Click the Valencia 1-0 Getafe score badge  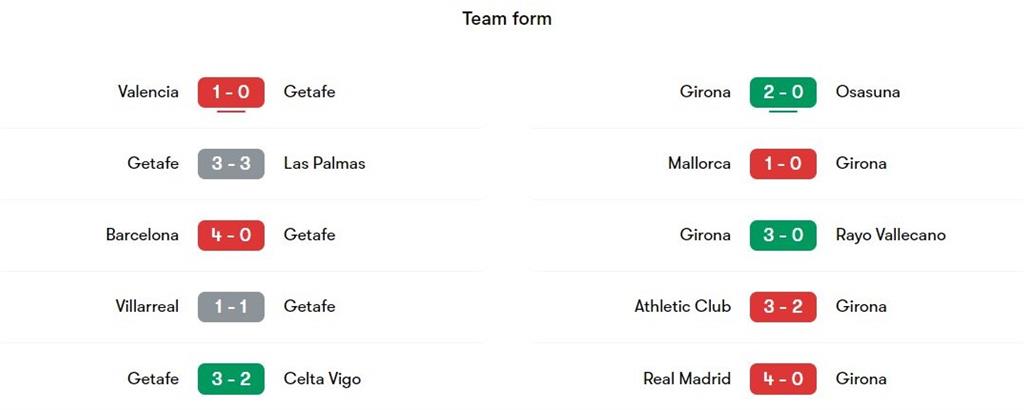[231, 92]
